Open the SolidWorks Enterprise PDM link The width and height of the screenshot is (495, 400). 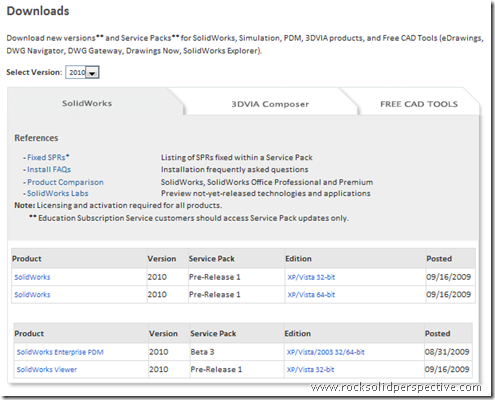pyautogui.click(x=60, y=352)
